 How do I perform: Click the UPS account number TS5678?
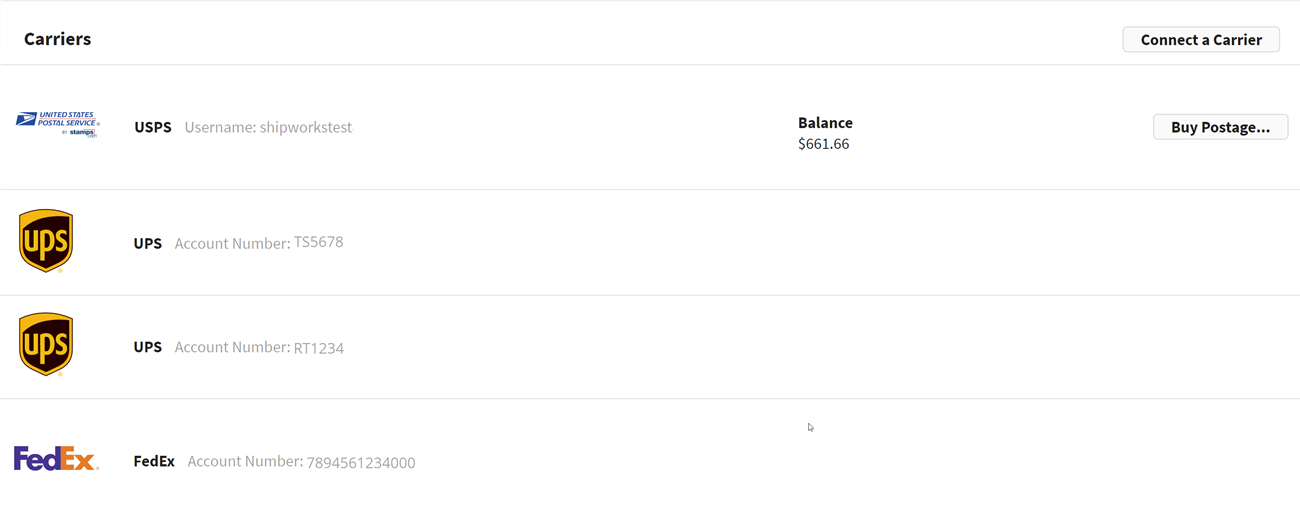pyautogui.click(x=318, y=242)
